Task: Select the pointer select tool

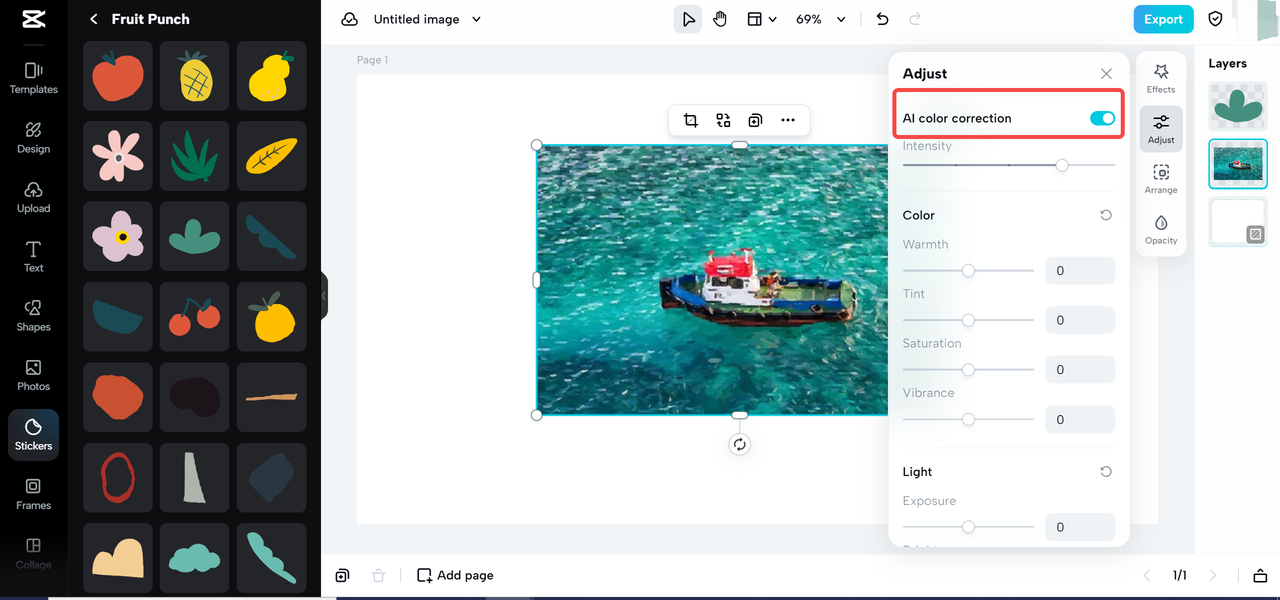Action: [688, 19]
